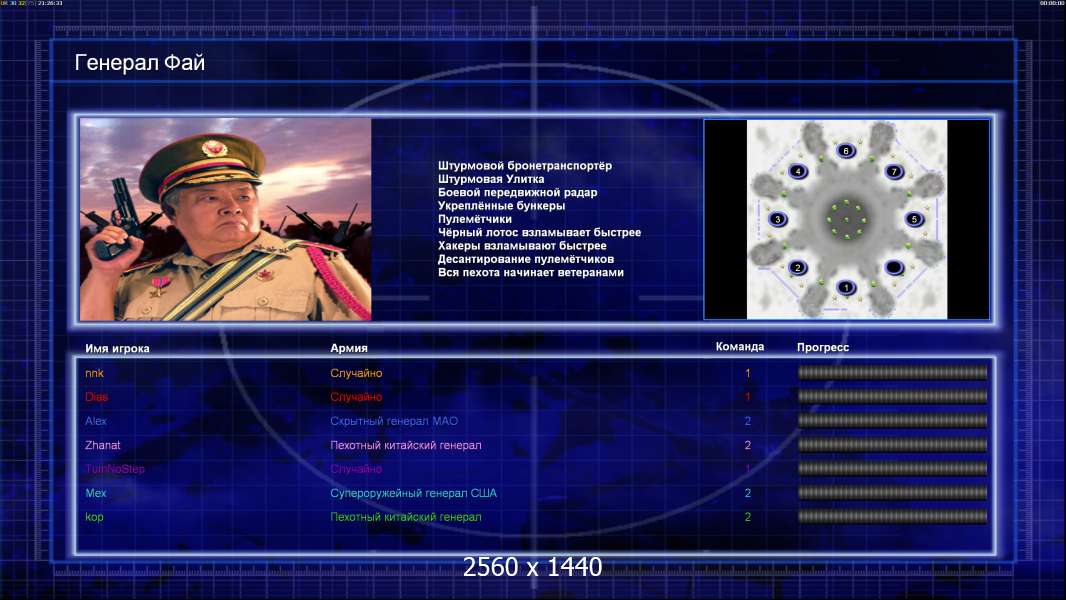Click the 'Прогресс' column header
Viewport: 1066px width, 600px height.
pos(823,347)
